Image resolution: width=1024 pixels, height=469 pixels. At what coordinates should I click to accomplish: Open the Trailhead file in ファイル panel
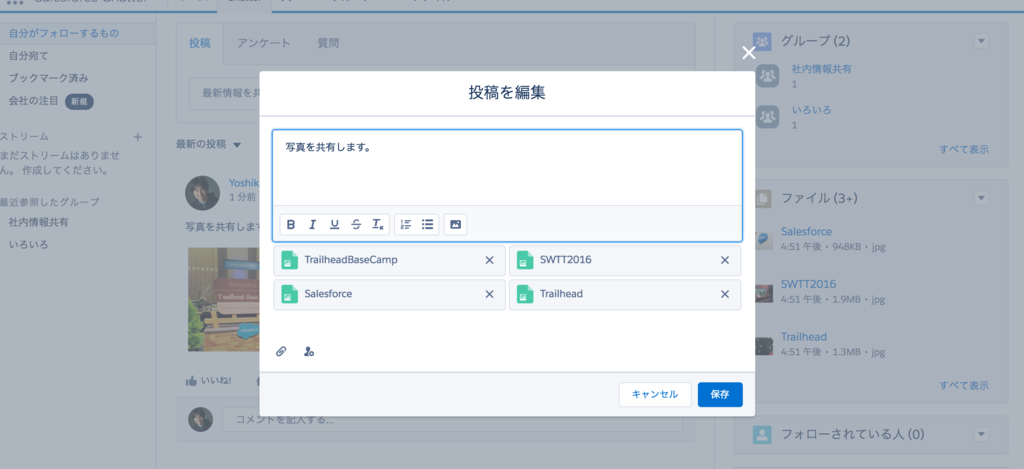coord(804,337)
